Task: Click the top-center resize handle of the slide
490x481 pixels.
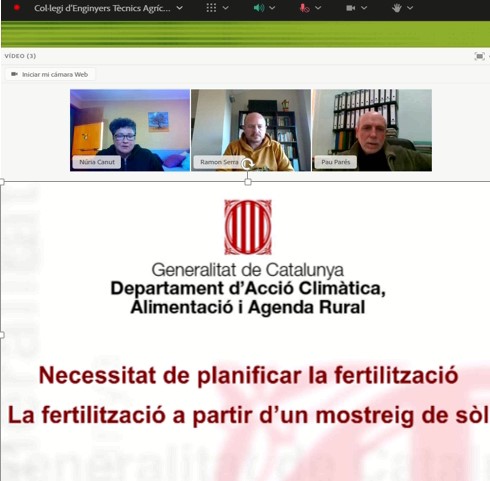Action: 248,182
